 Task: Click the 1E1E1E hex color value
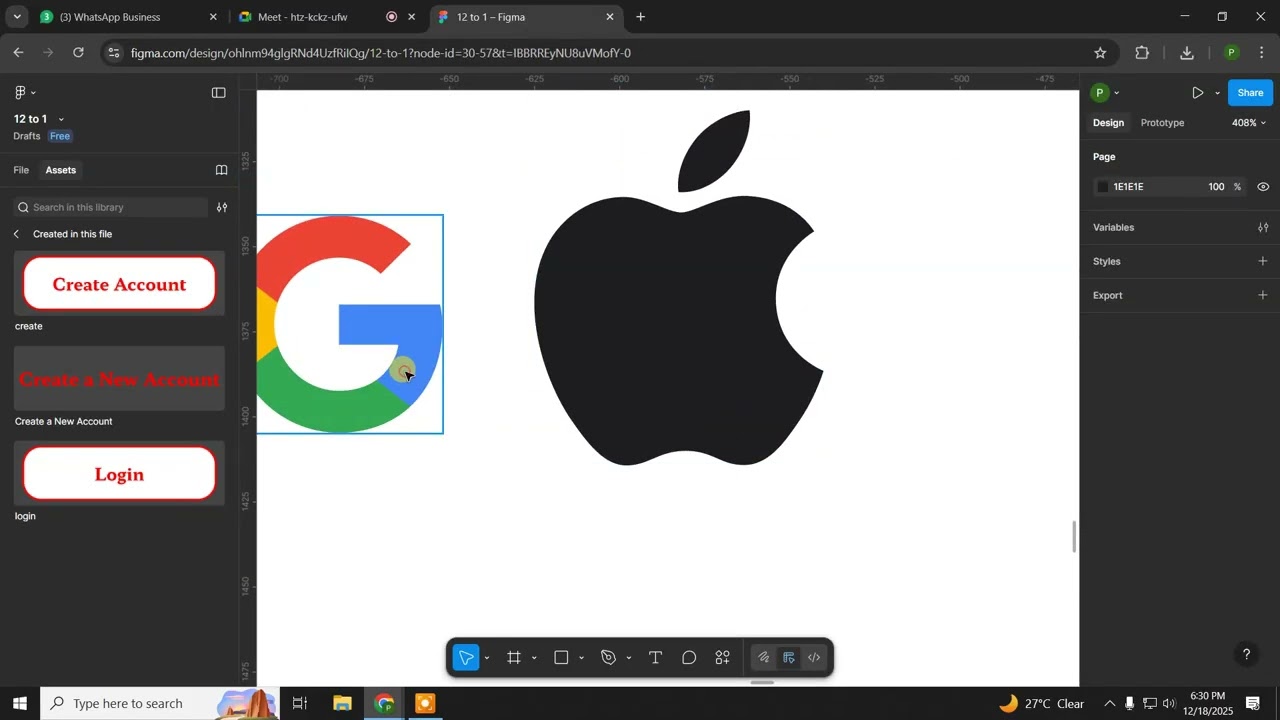(1128, 187)
